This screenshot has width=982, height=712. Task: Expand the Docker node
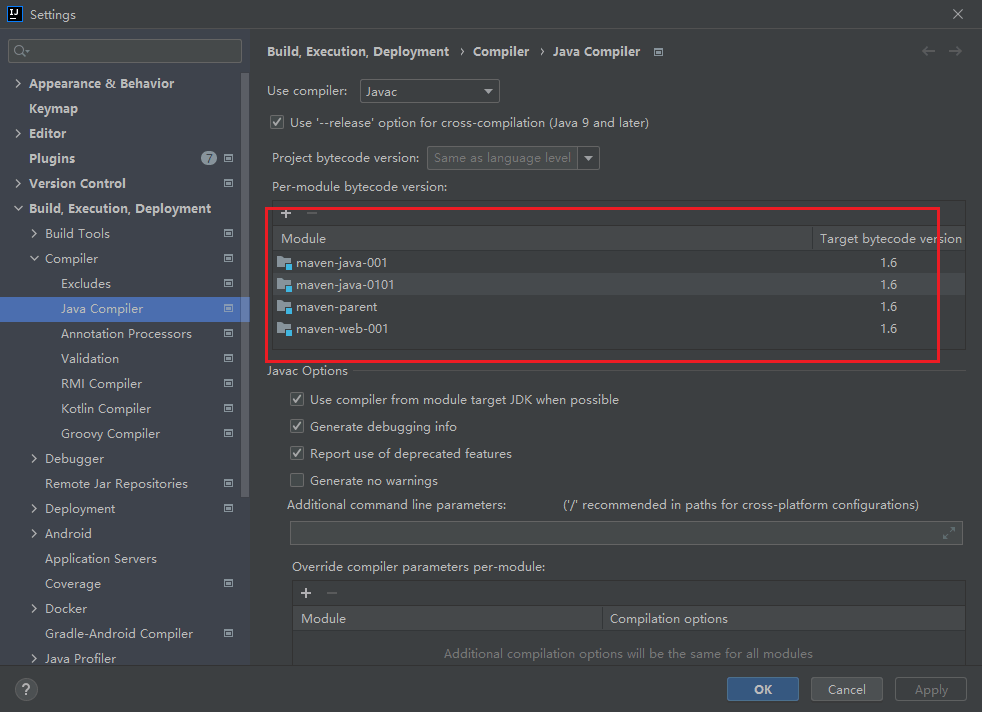click(34, 609)
